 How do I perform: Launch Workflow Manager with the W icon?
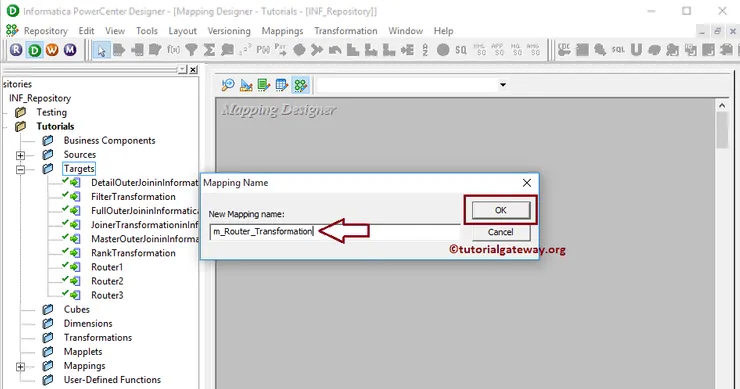[x=52, y=50]
